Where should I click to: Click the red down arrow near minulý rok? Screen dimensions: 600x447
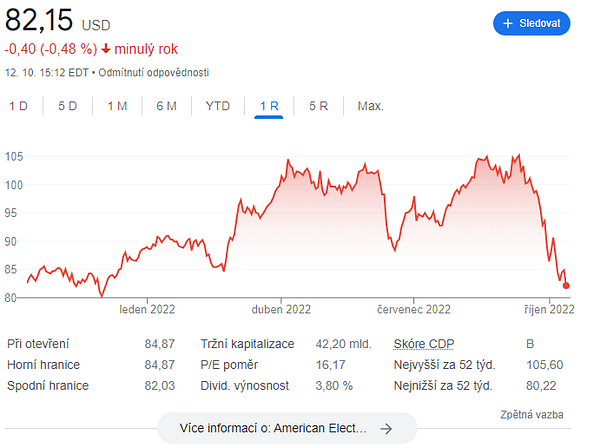point(106,49)
